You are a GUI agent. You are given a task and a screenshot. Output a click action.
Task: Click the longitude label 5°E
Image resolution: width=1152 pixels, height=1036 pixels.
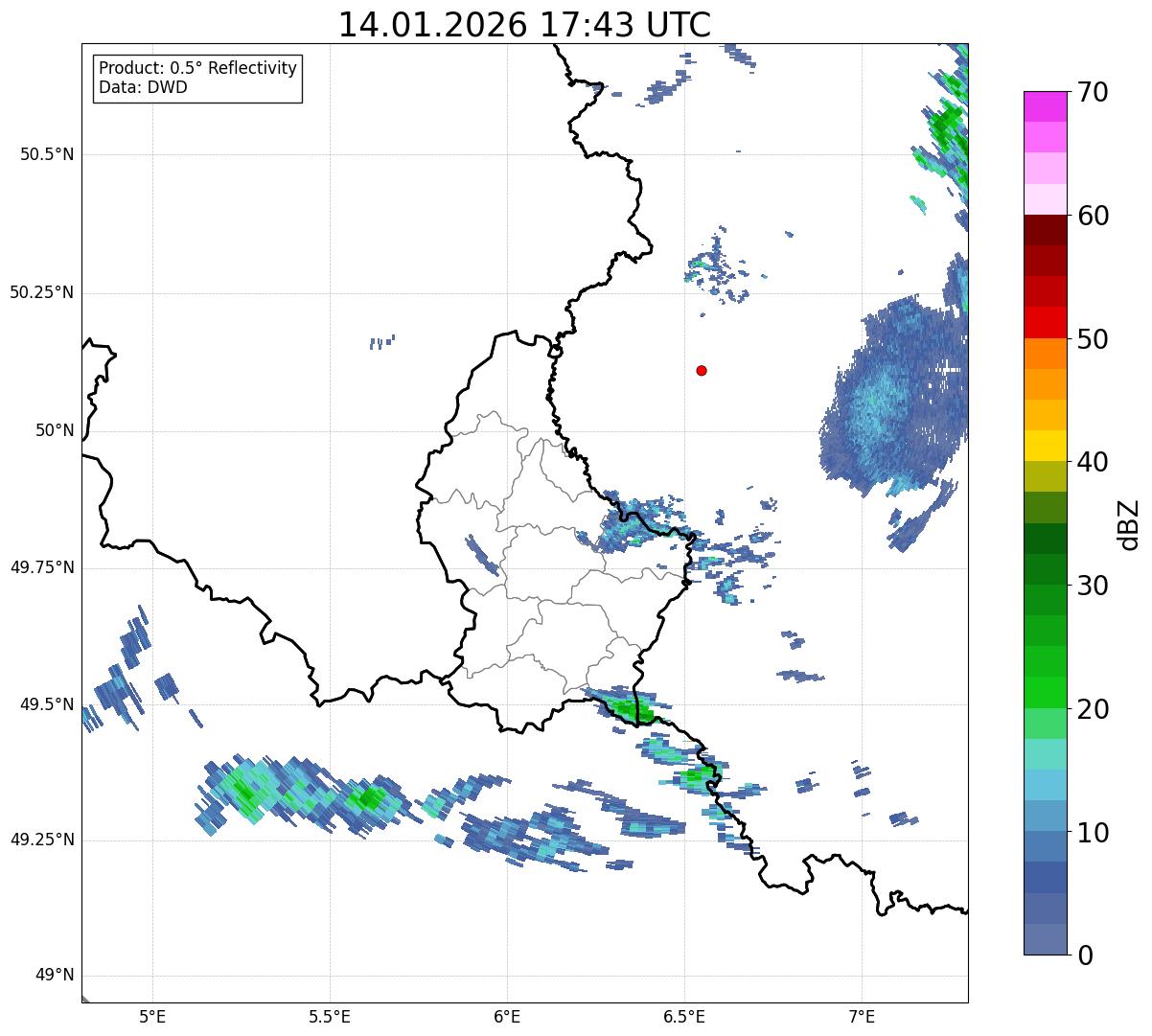152,1016
